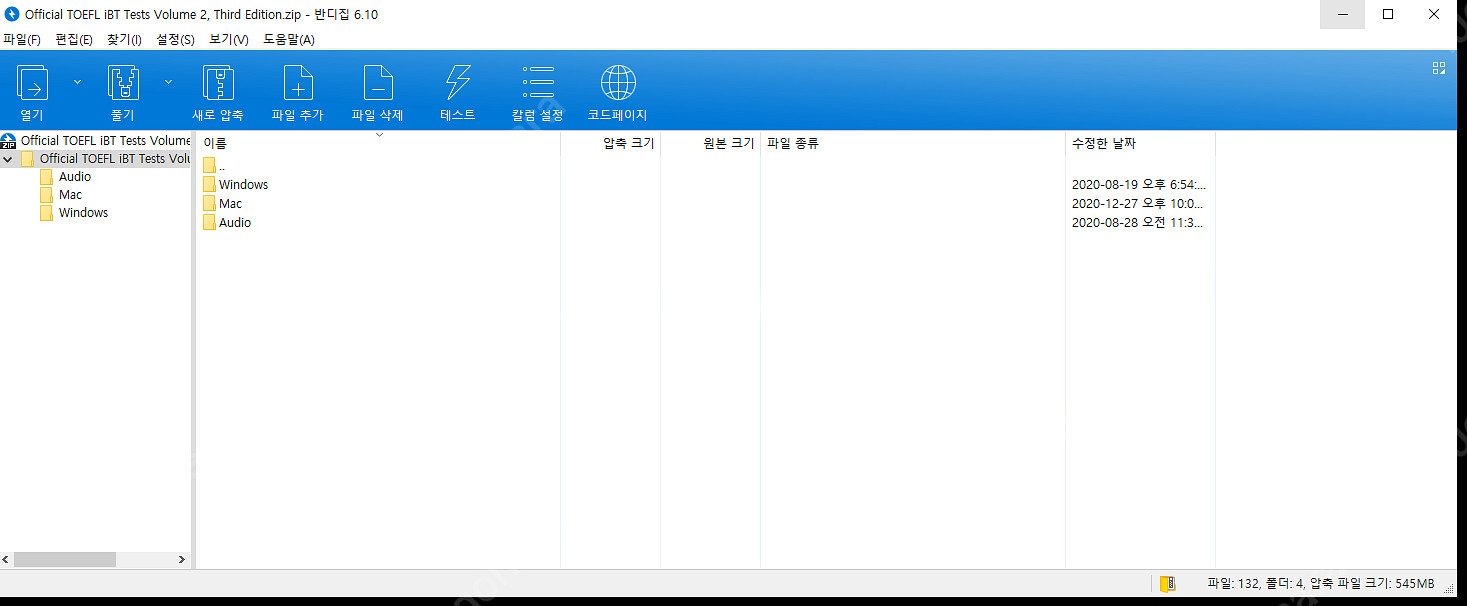
Task: Click the 2020-08-19 modified date cell
Action: tap(1139, 184)
